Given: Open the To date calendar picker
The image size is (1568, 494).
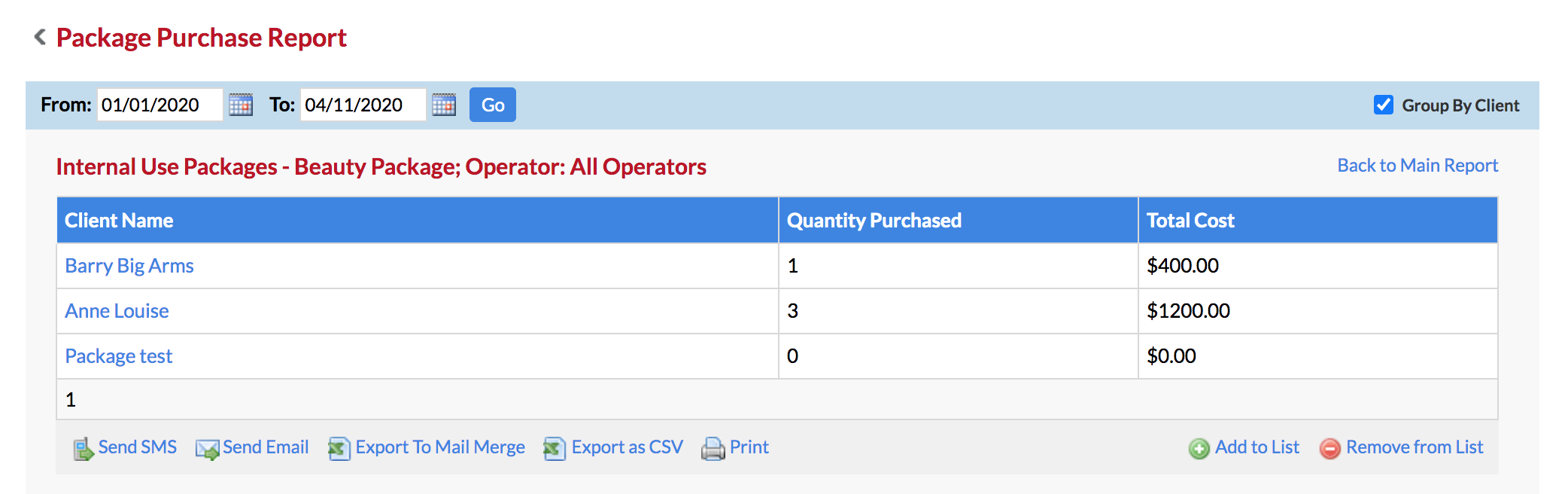Looking at the screenshot, I should point(444,105).
